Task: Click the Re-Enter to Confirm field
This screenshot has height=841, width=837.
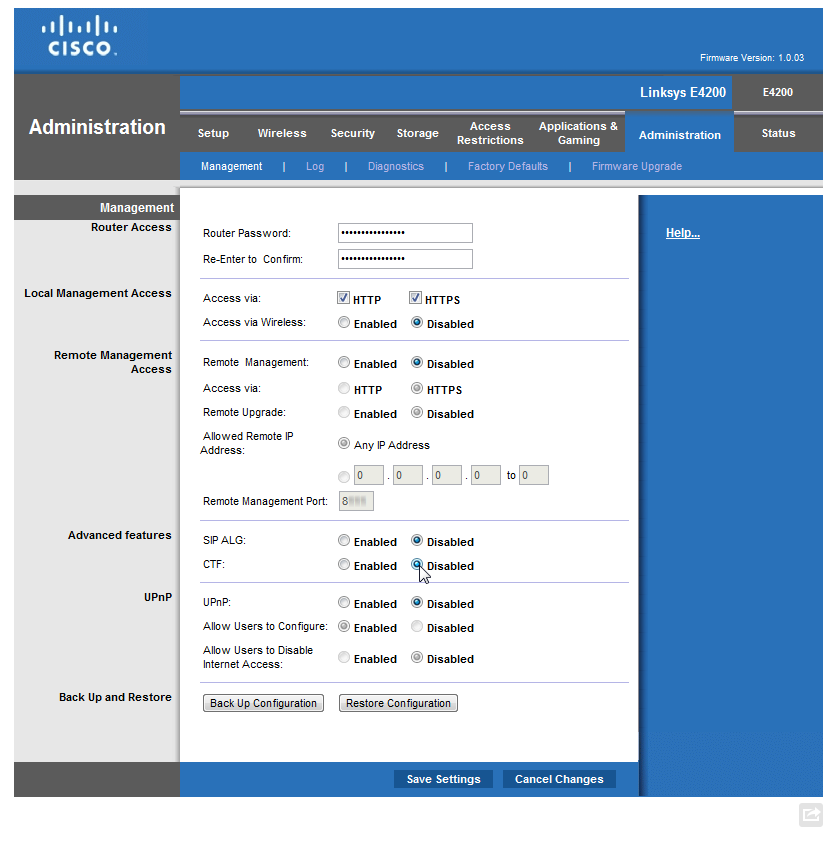Action: coord(405,259)
